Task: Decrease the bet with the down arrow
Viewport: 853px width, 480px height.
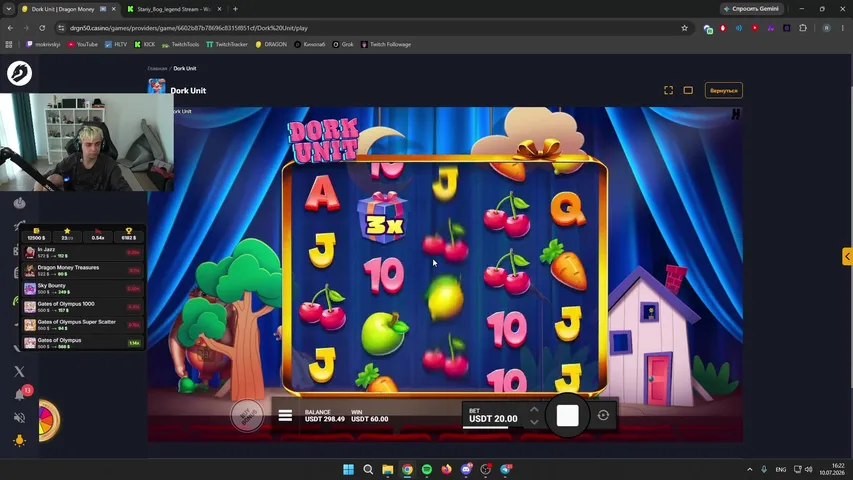Action: [534, 422]
